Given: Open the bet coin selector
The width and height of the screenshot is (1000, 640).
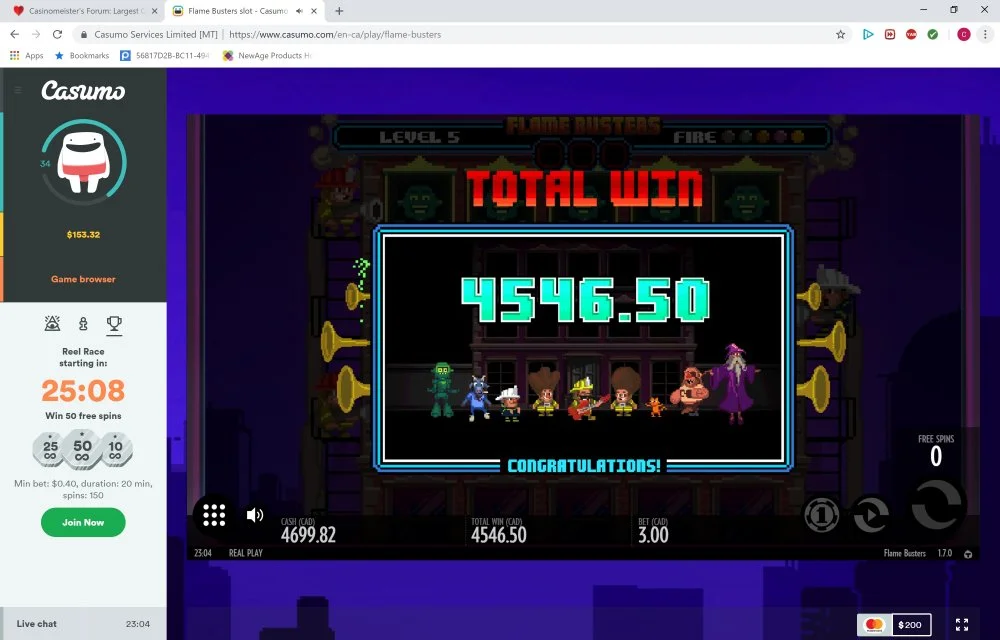Looking at the screenshot, I should [x=822, y=515].
